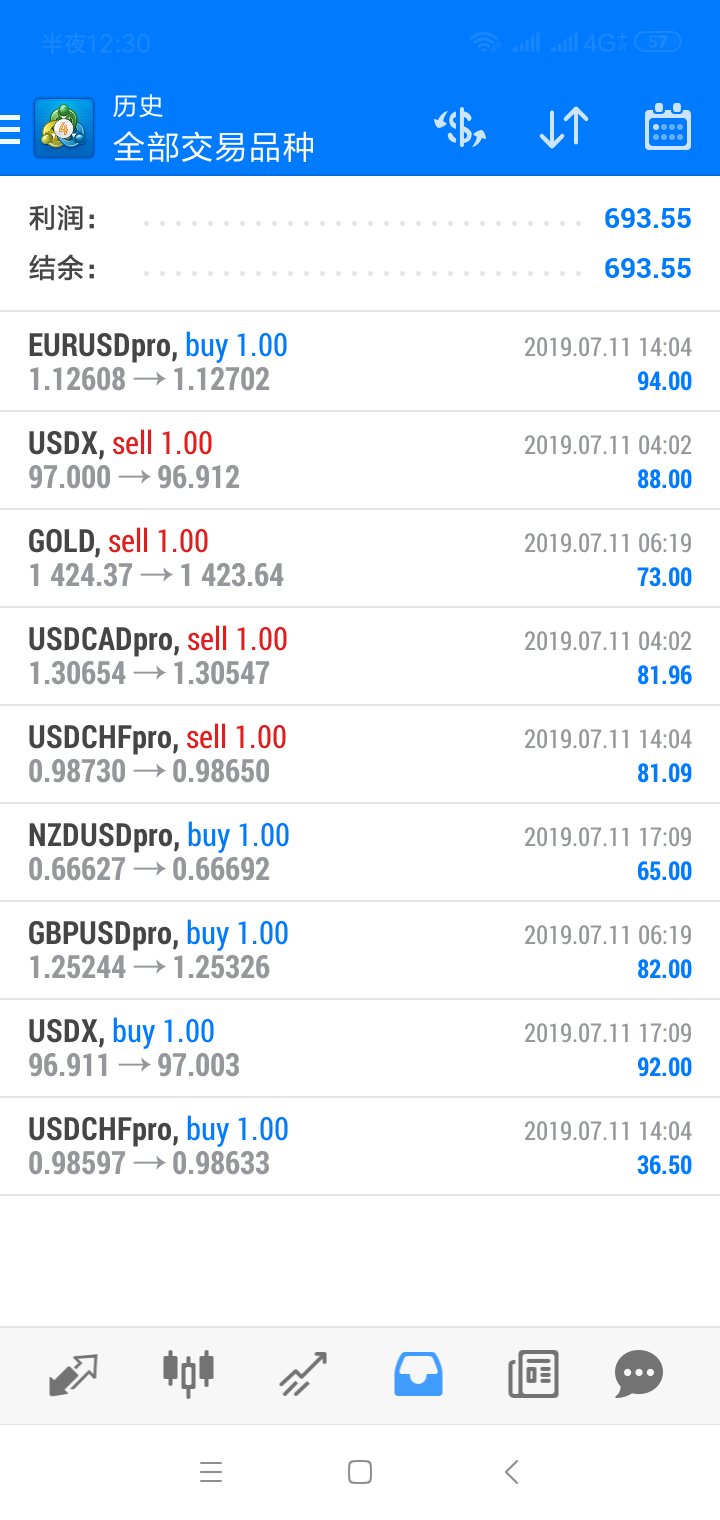Open the Chat messages tab
The image size is (720, 1520).
(639, 1373)
